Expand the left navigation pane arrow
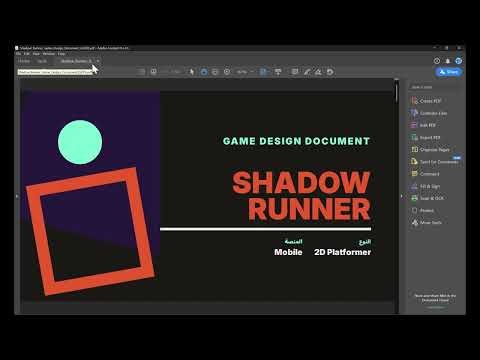The height and width of the screenshot is (360, 480). (17, 196)
